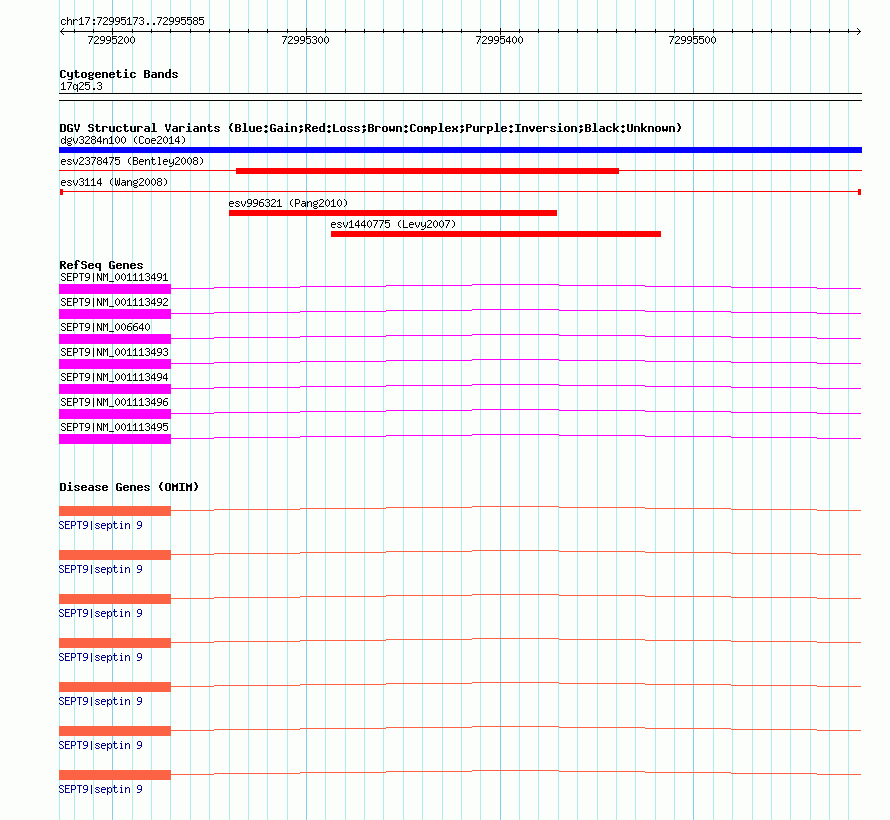Click the magenta exon block of NM_006640
Viewport: 890px width, 820px height.
point(115,339)
